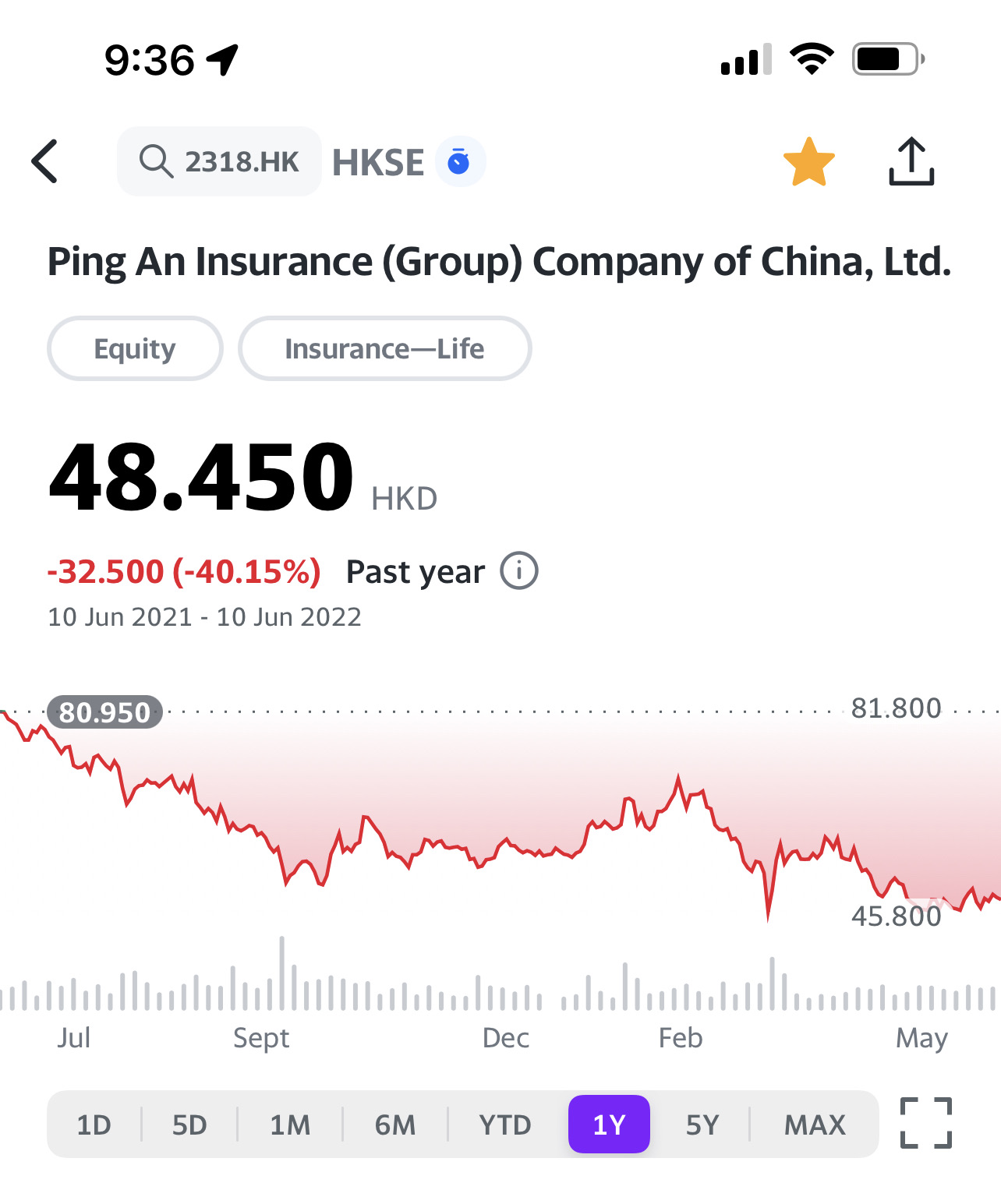Choose the YTD time range
The image size is (1001, 1204).
[505, 1125]
